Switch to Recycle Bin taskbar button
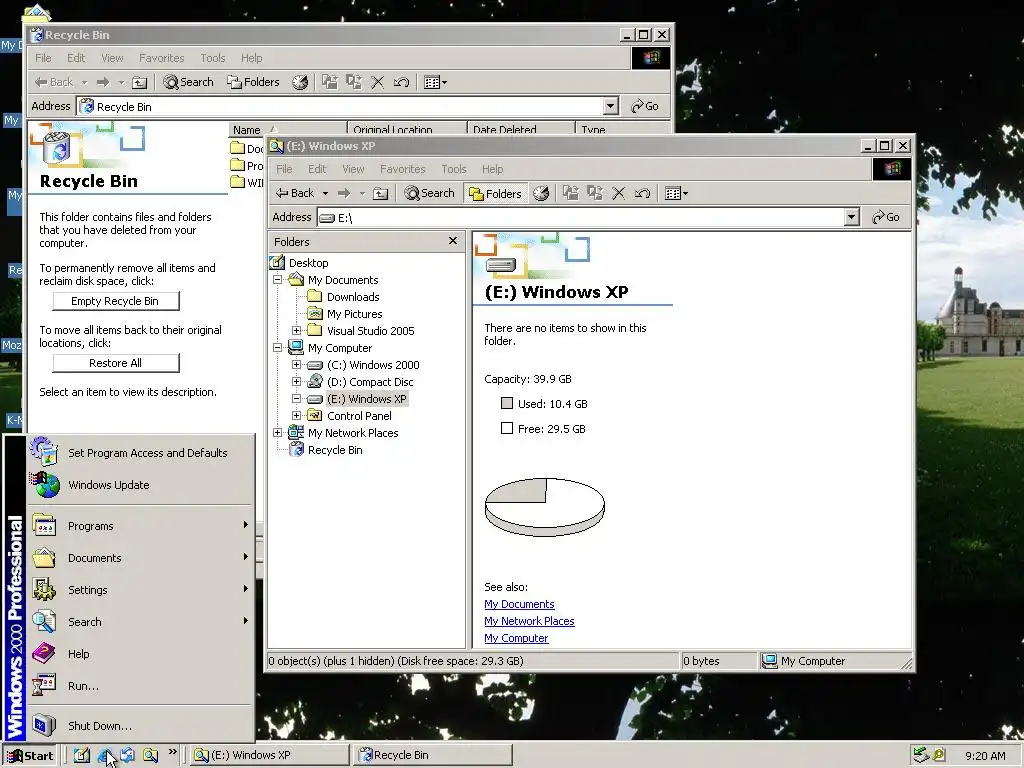1024x768 pixels. (432, 755)
